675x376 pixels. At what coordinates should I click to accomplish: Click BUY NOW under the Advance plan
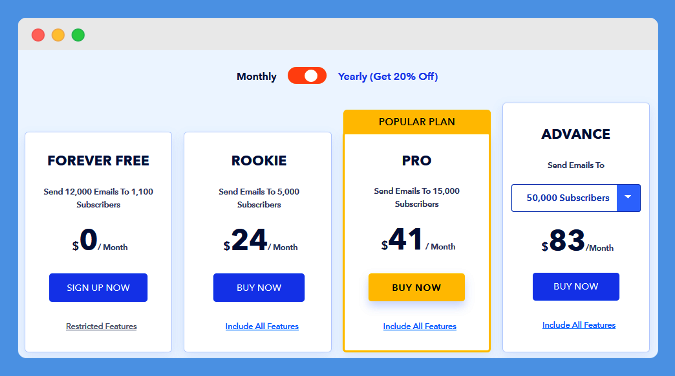[576, 286]
